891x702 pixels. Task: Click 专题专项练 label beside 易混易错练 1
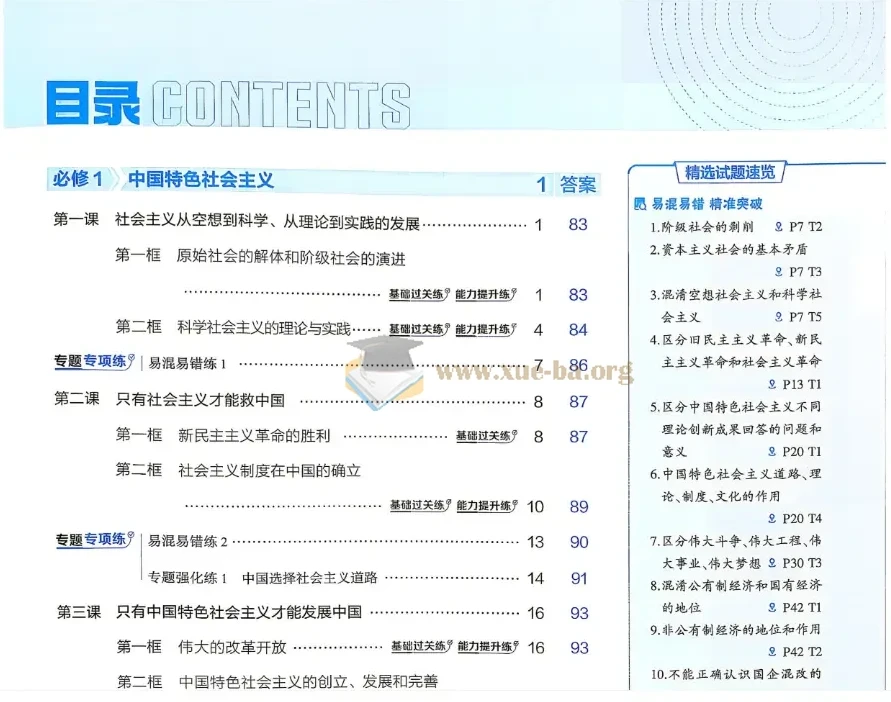[x=94, y=362]
